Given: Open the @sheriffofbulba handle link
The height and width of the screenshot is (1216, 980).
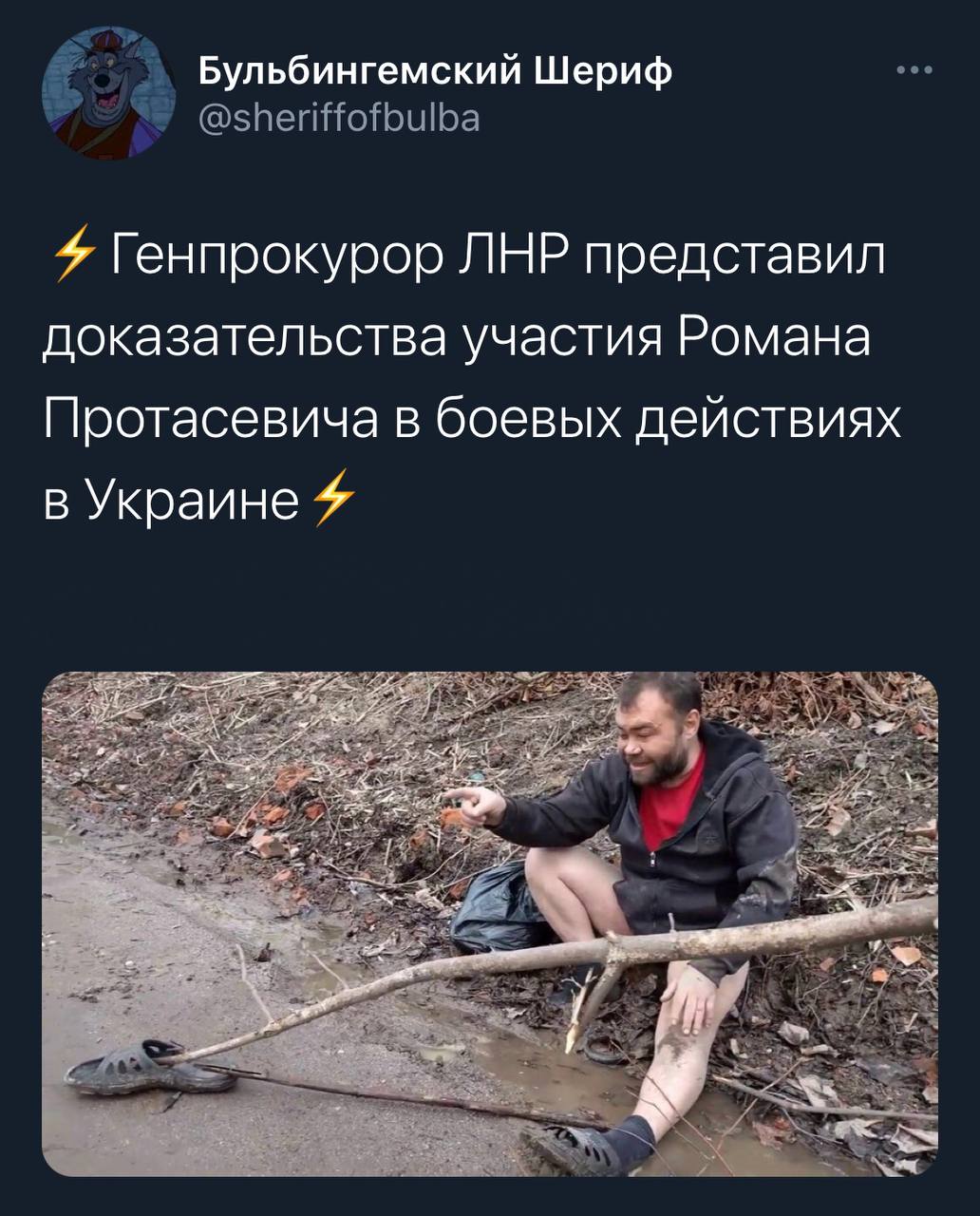Looking at the screenshot, I should tap(339, 119).
